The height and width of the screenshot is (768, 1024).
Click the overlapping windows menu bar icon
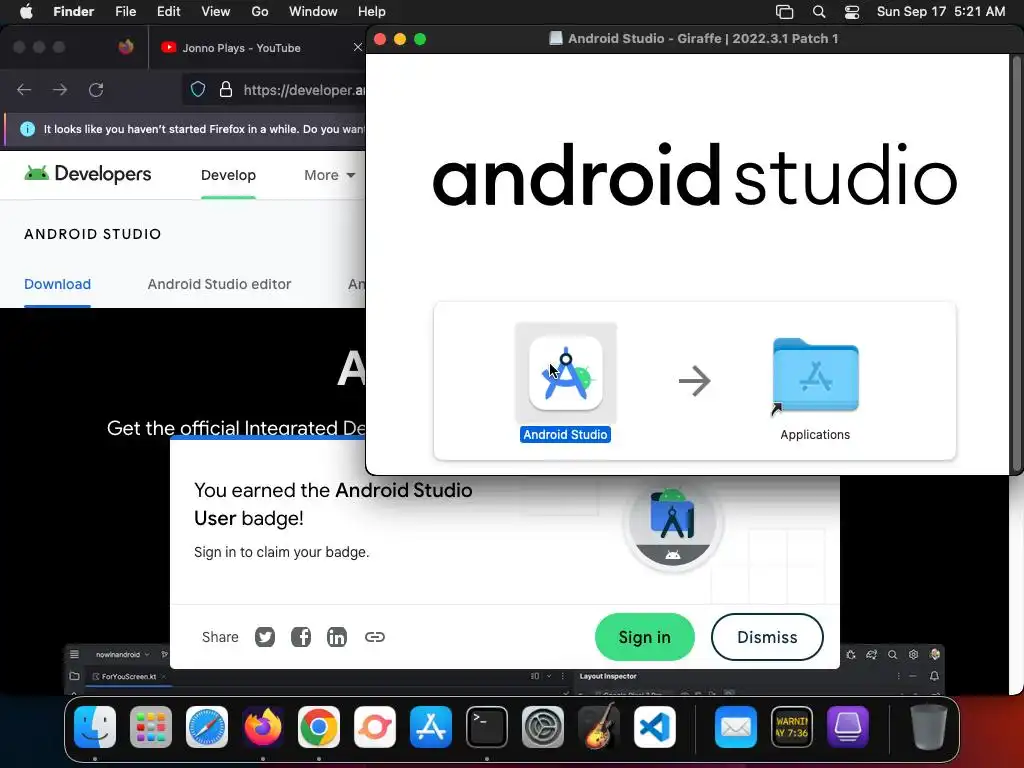[784, 12]
